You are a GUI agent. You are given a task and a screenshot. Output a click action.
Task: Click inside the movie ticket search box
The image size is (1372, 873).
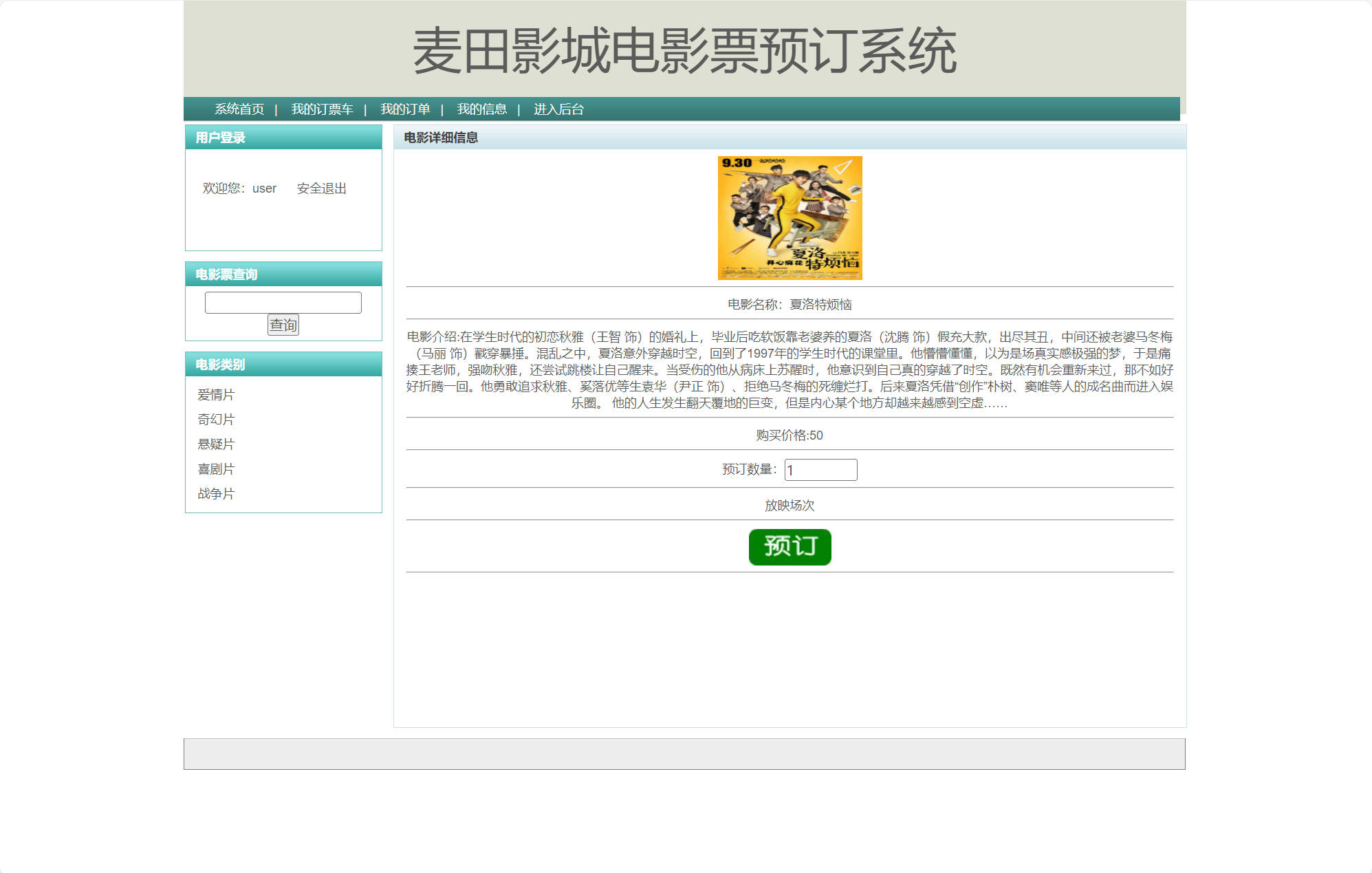point(283,302)
